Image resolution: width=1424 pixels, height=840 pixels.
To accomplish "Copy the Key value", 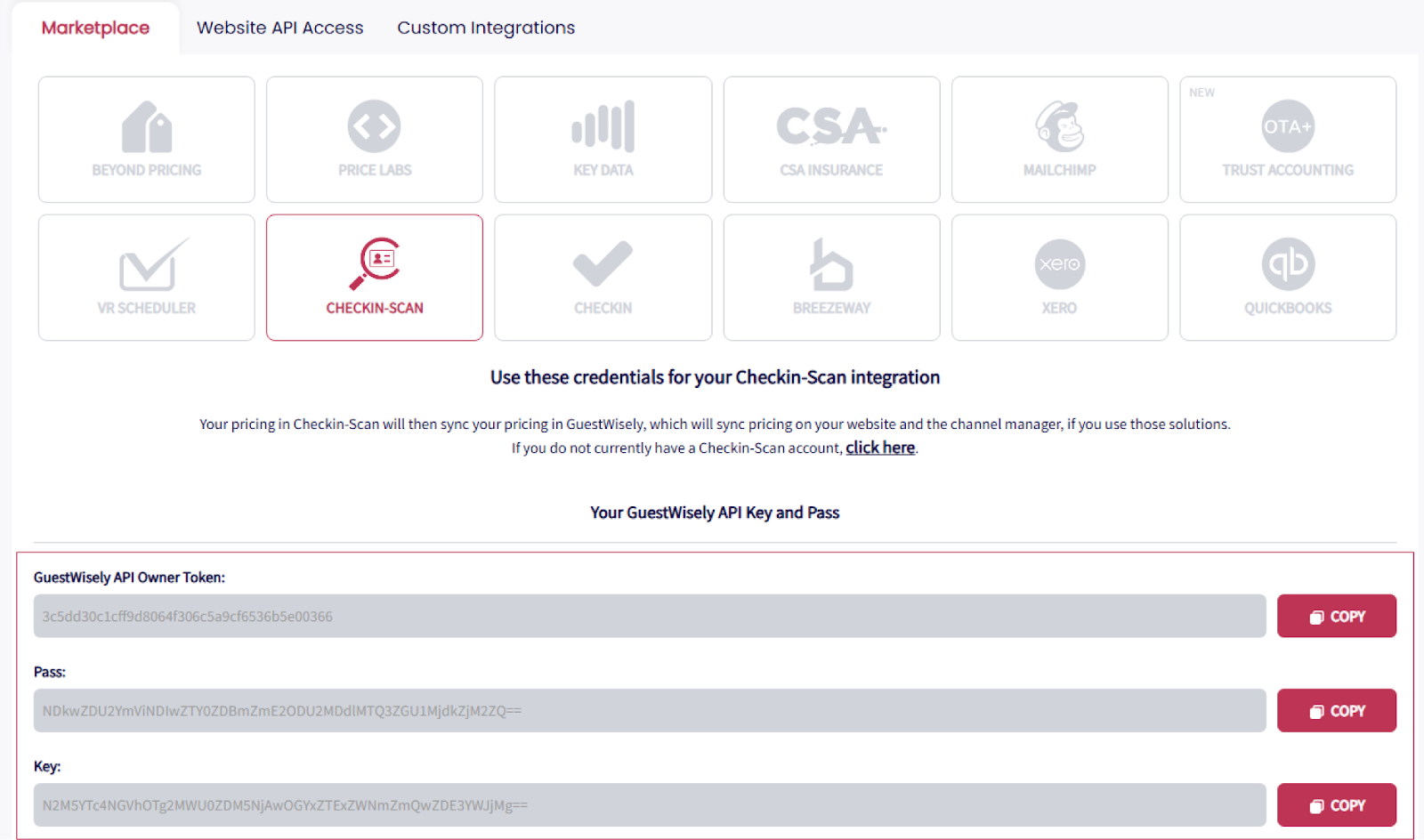I will pos(1337,804).
